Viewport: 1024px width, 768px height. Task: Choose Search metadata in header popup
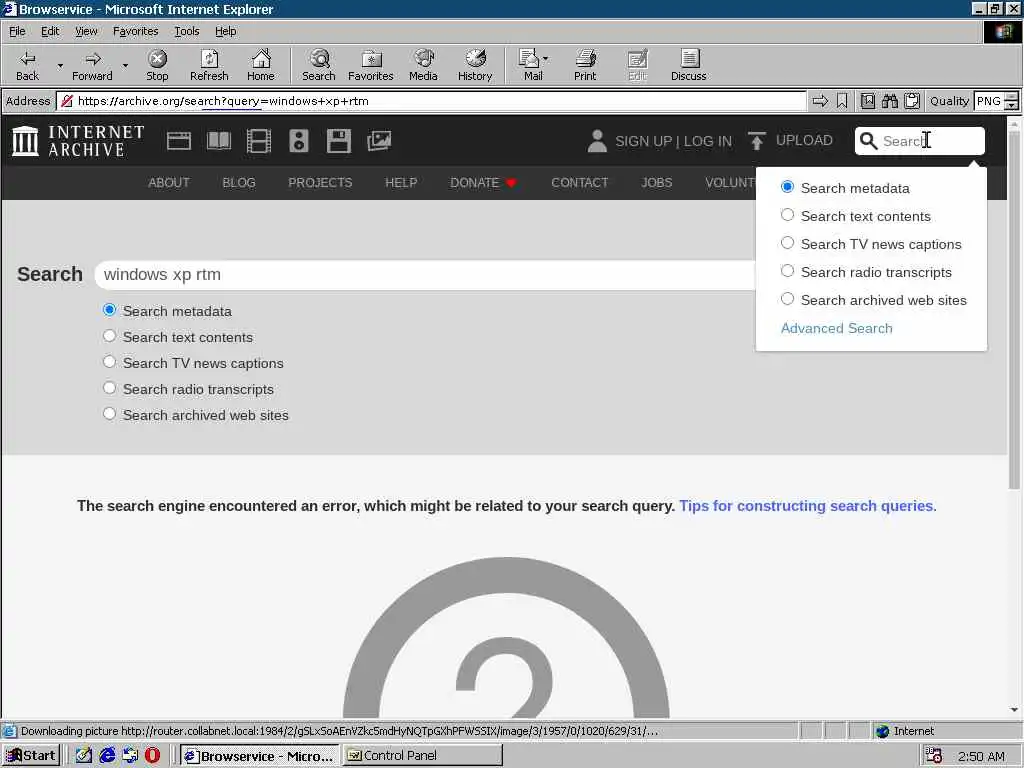788,187
